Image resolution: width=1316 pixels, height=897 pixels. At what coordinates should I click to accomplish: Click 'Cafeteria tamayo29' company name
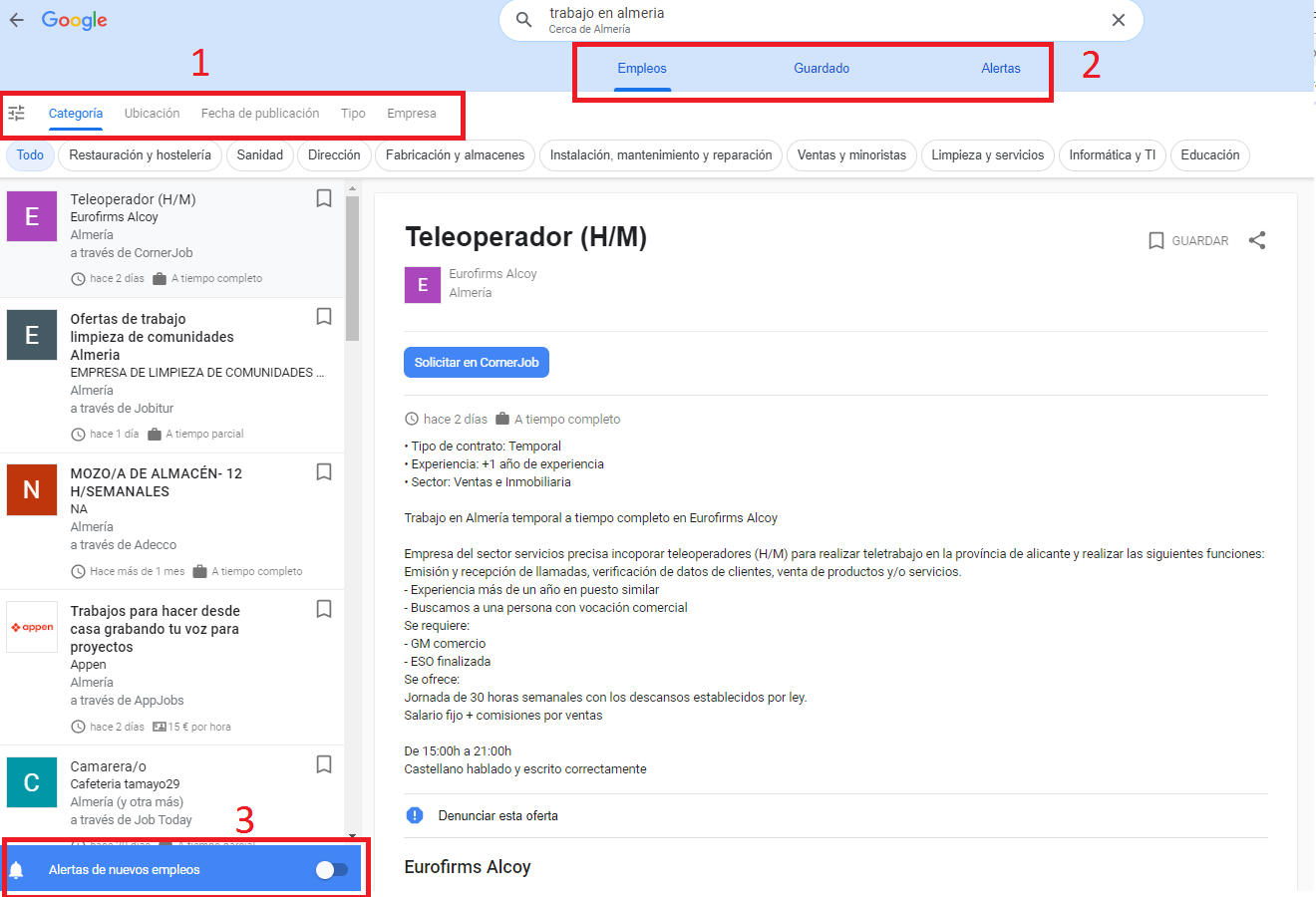coord(125,784)
